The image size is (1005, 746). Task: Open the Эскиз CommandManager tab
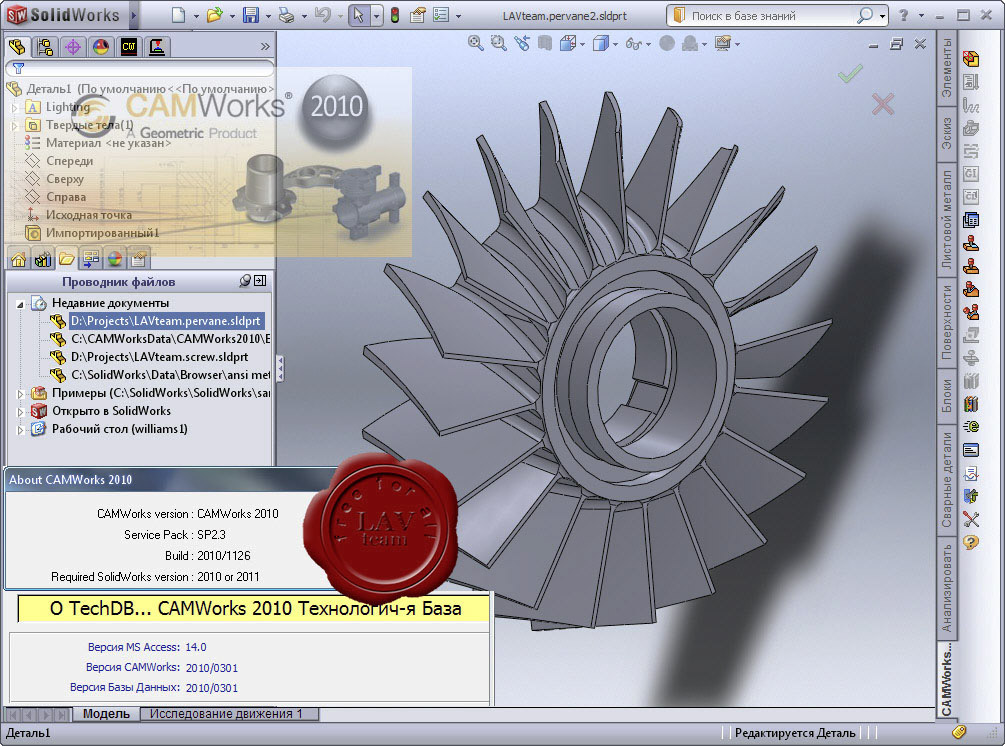(947, 133)
